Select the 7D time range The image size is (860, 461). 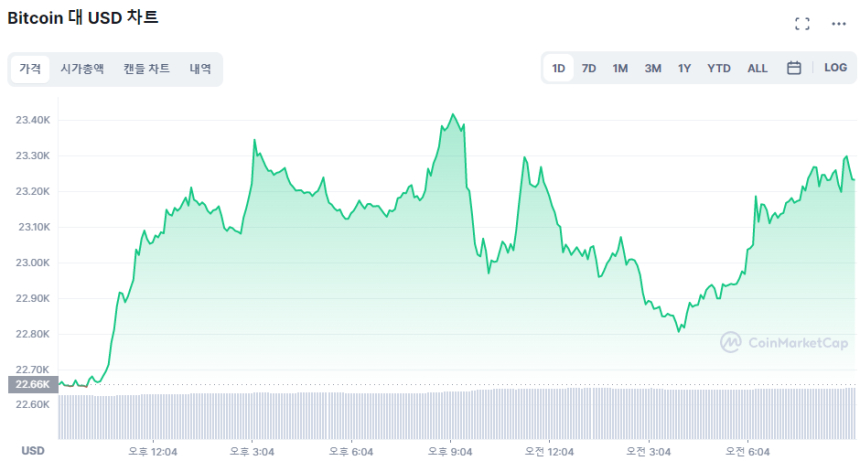point(589,69)
